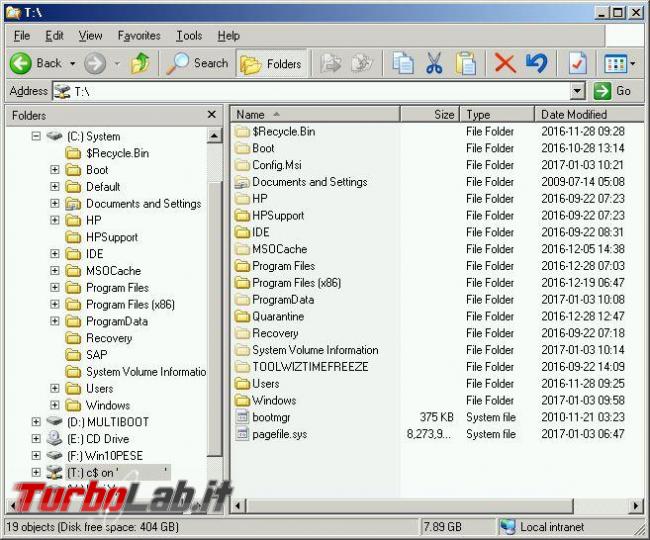
Task: Select the Quarantine folder icon
Action: click(242, 316)
